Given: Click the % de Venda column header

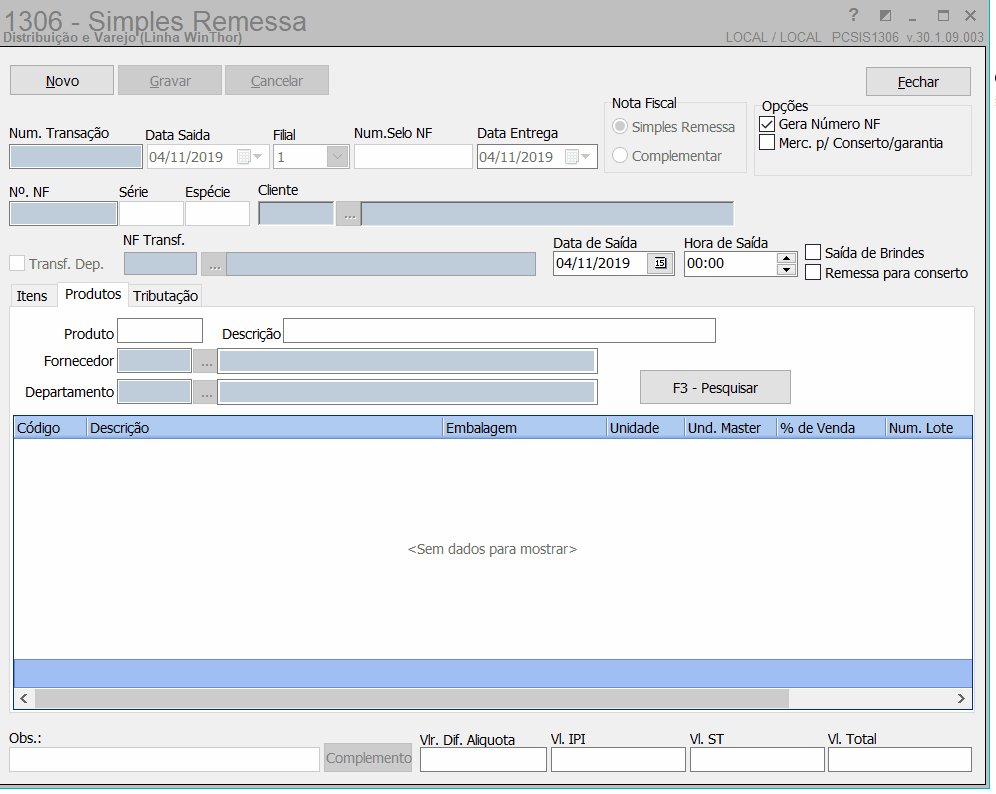Looking at the screenshot, I should (x=831, y=428).
